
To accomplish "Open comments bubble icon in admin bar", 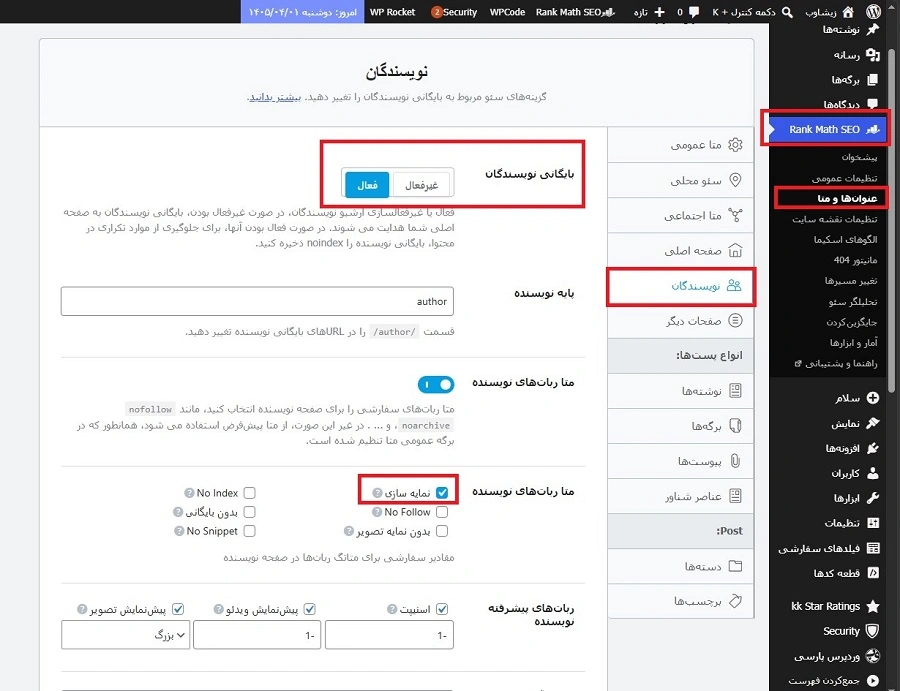I will point(694,12).
